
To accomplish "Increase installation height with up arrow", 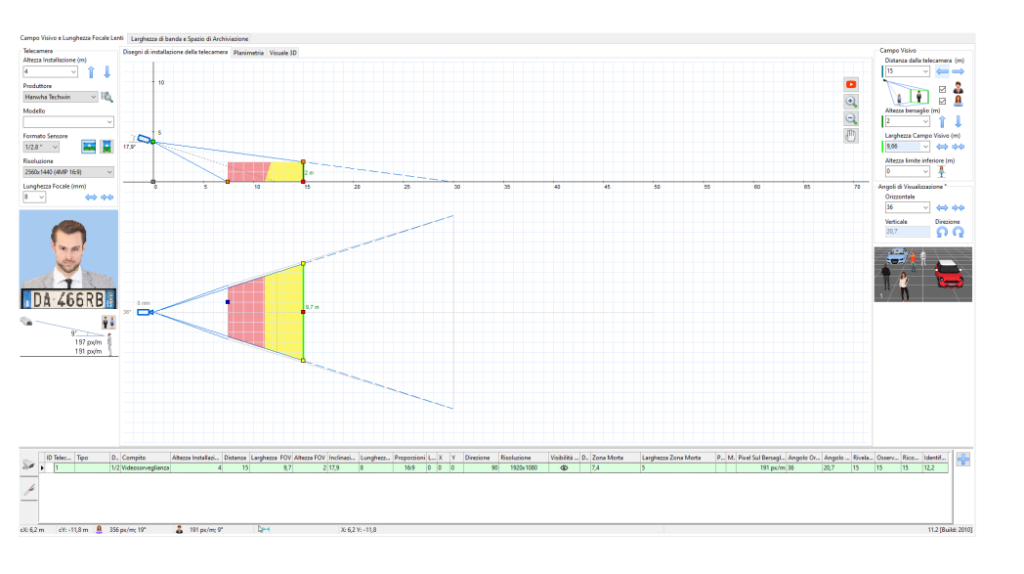I will pyautogui.click(x=91, y=72).
